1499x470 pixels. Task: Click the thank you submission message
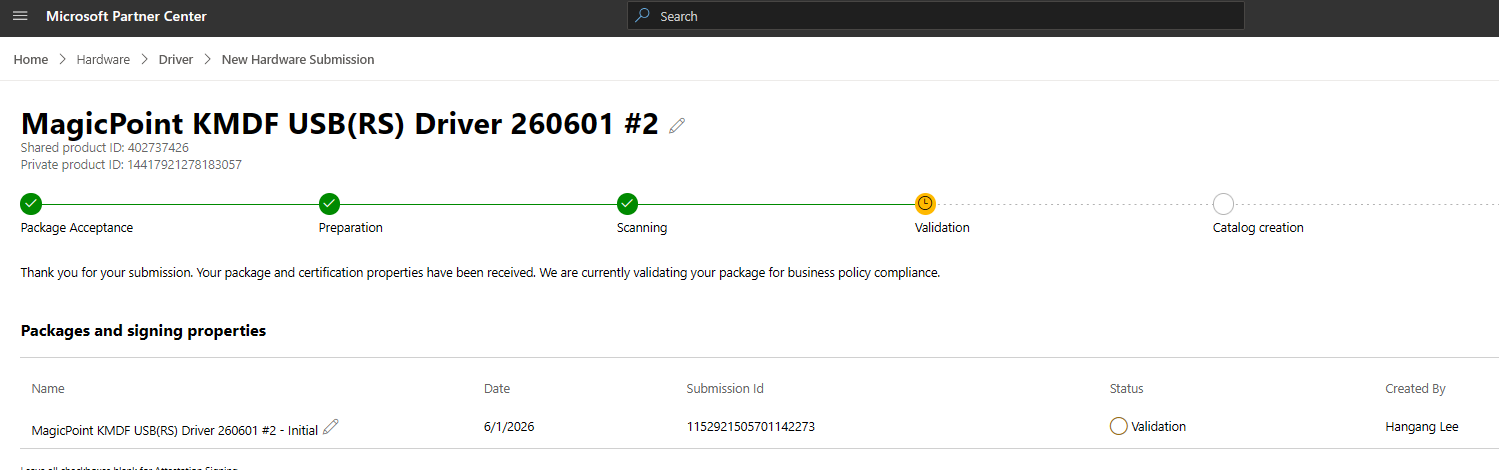pyautogui.click(x=480, y=272)
